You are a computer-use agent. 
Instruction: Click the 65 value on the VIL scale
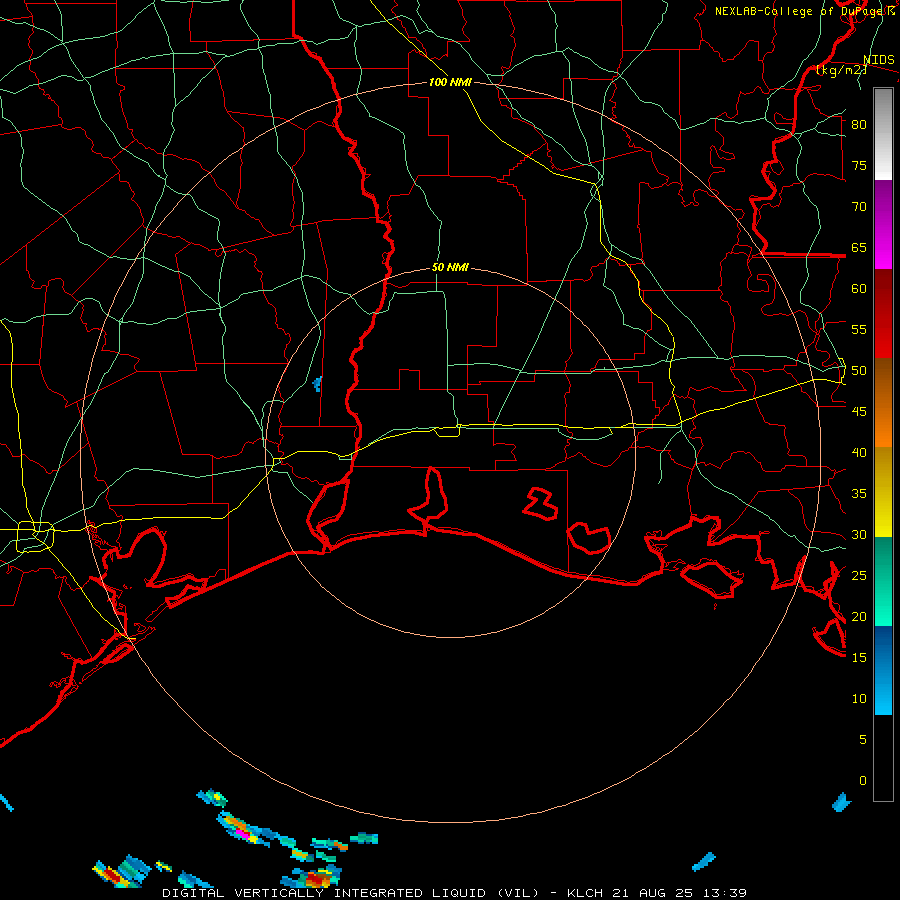(x=859, y=247)
